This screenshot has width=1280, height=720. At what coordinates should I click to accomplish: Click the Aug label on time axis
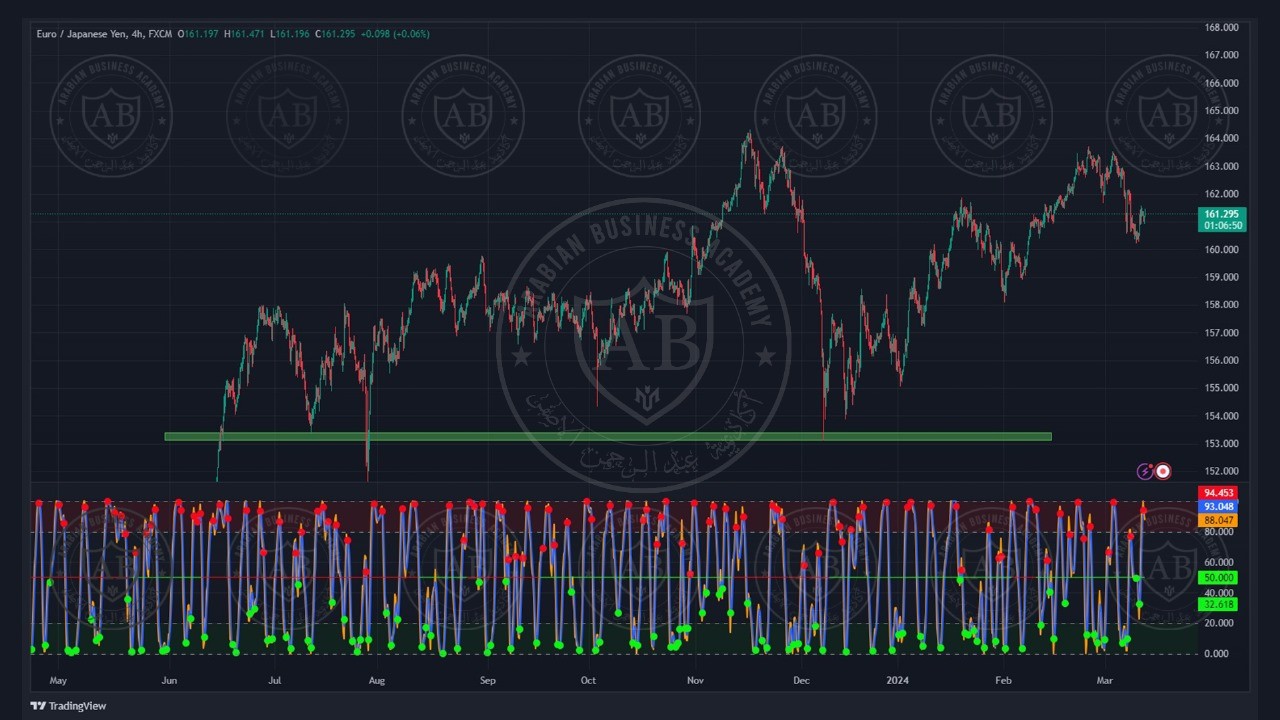click(376, 681)
